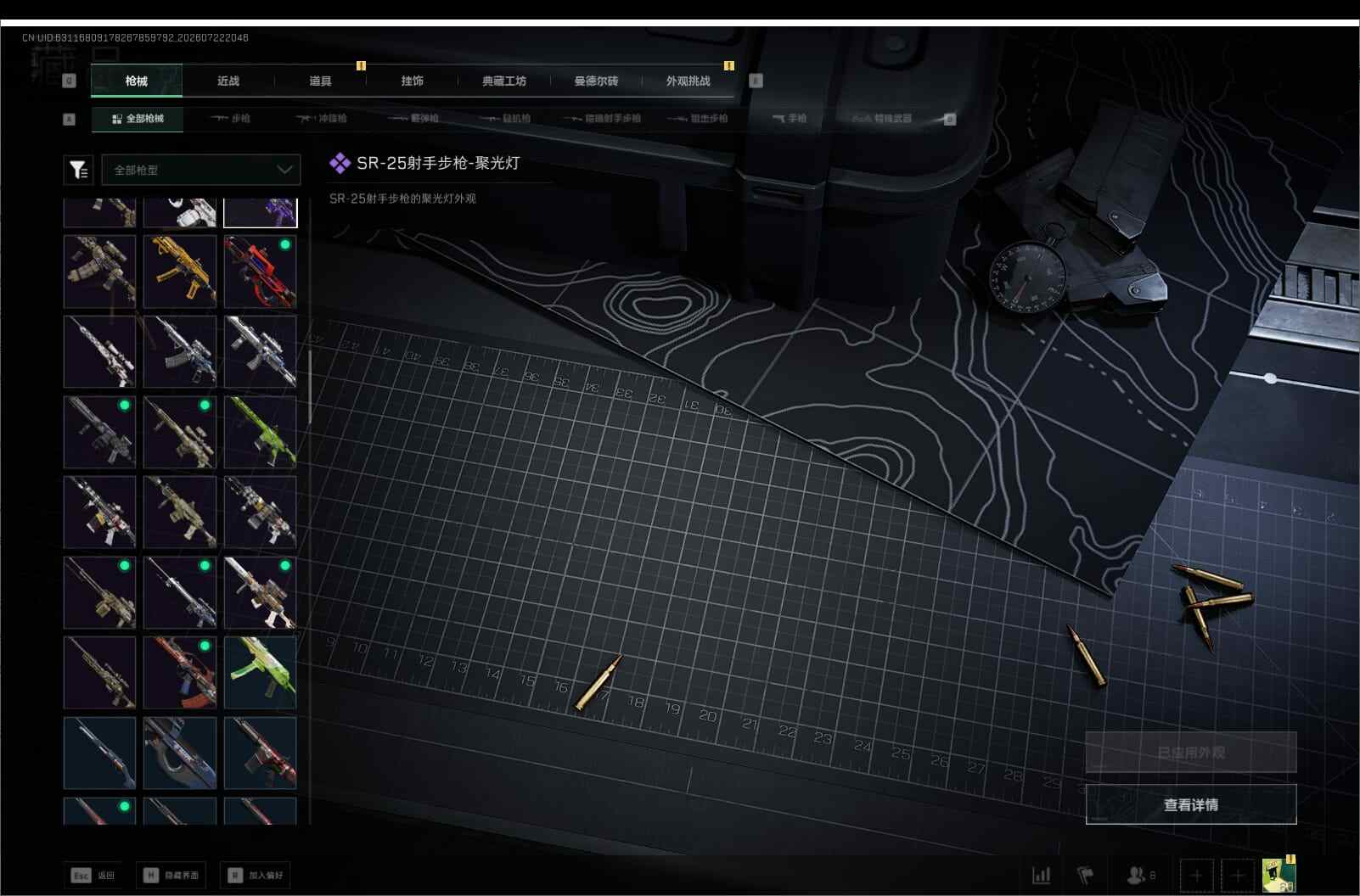Filter by the 冲锋枪 category

(x=322, y=119)
